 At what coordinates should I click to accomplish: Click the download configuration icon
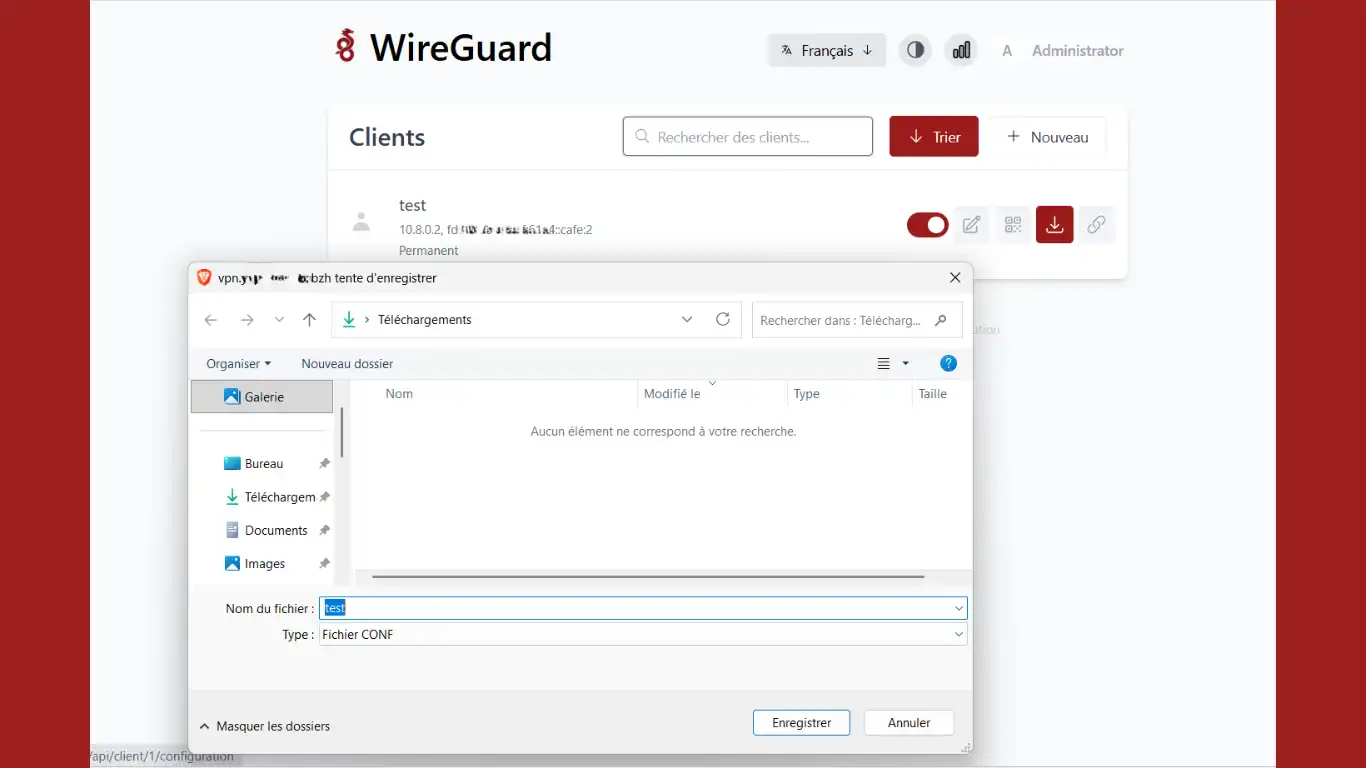pos(1054,225)
